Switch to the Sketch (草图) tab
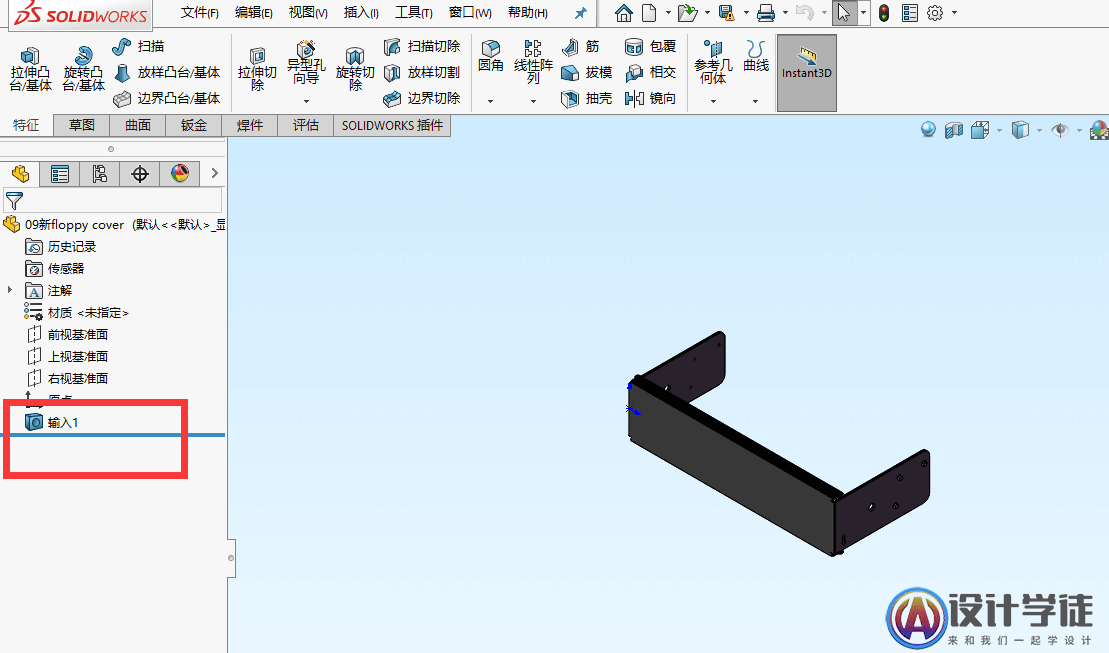The width and height of the screenshot is (1109, 653). point(81,125)
